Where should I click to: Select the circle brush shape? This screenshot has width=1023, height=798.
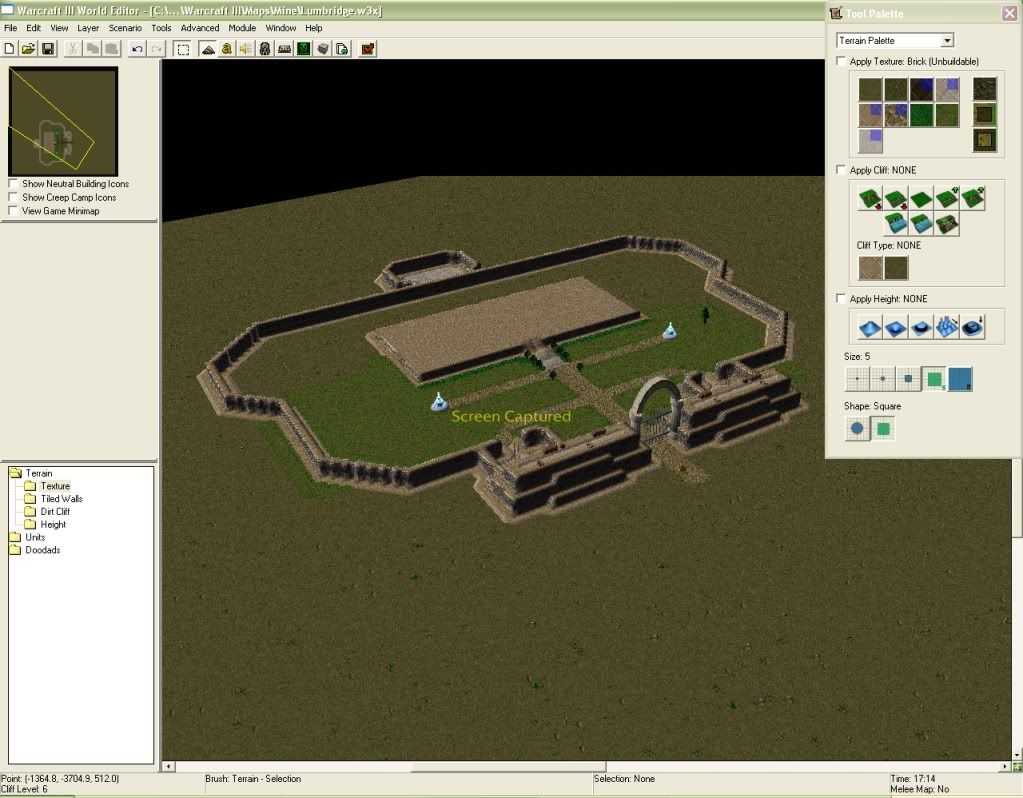point(857,429)
